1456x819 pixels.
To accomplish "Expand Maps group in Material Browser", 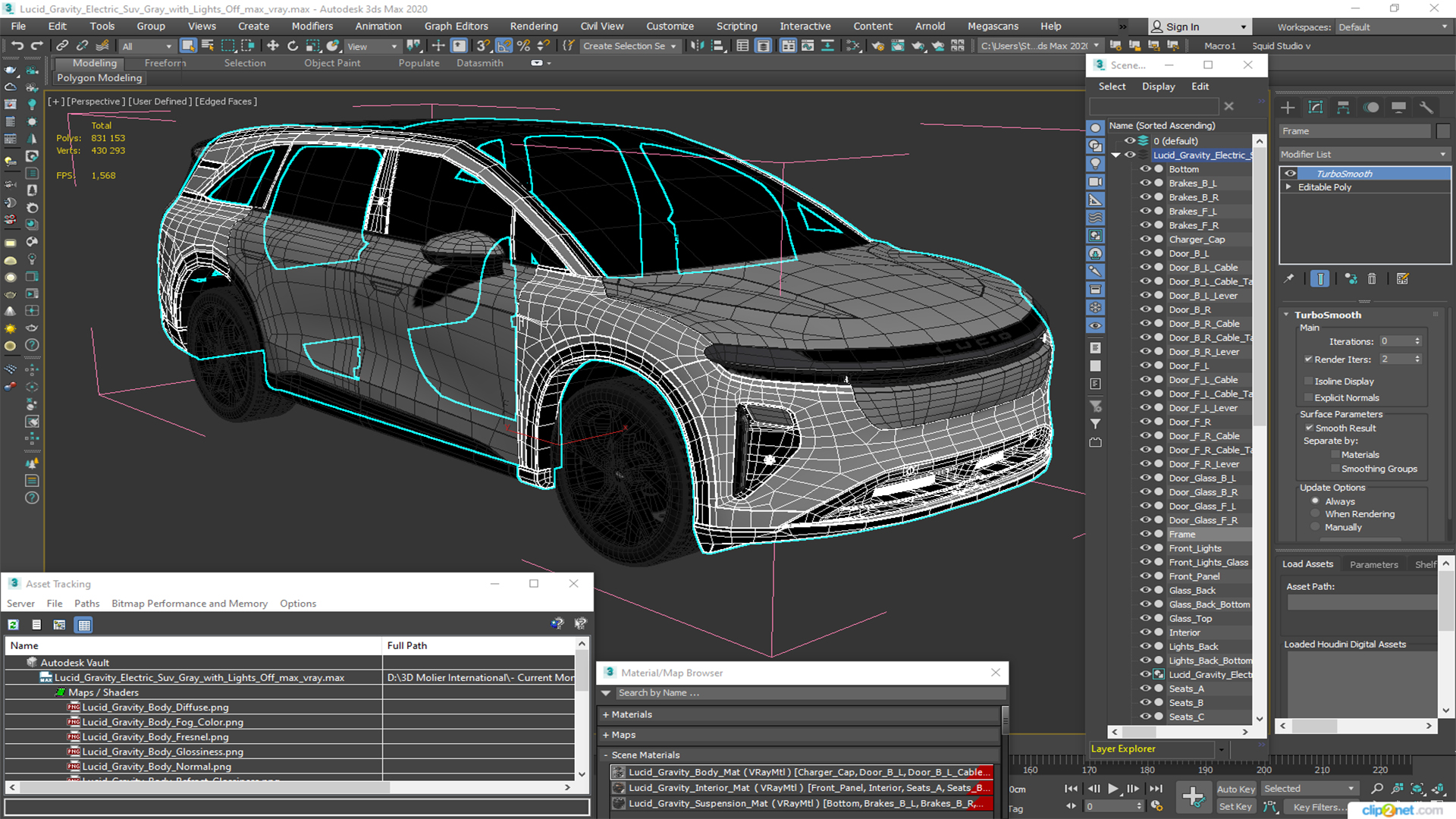I will coord(606,735).
